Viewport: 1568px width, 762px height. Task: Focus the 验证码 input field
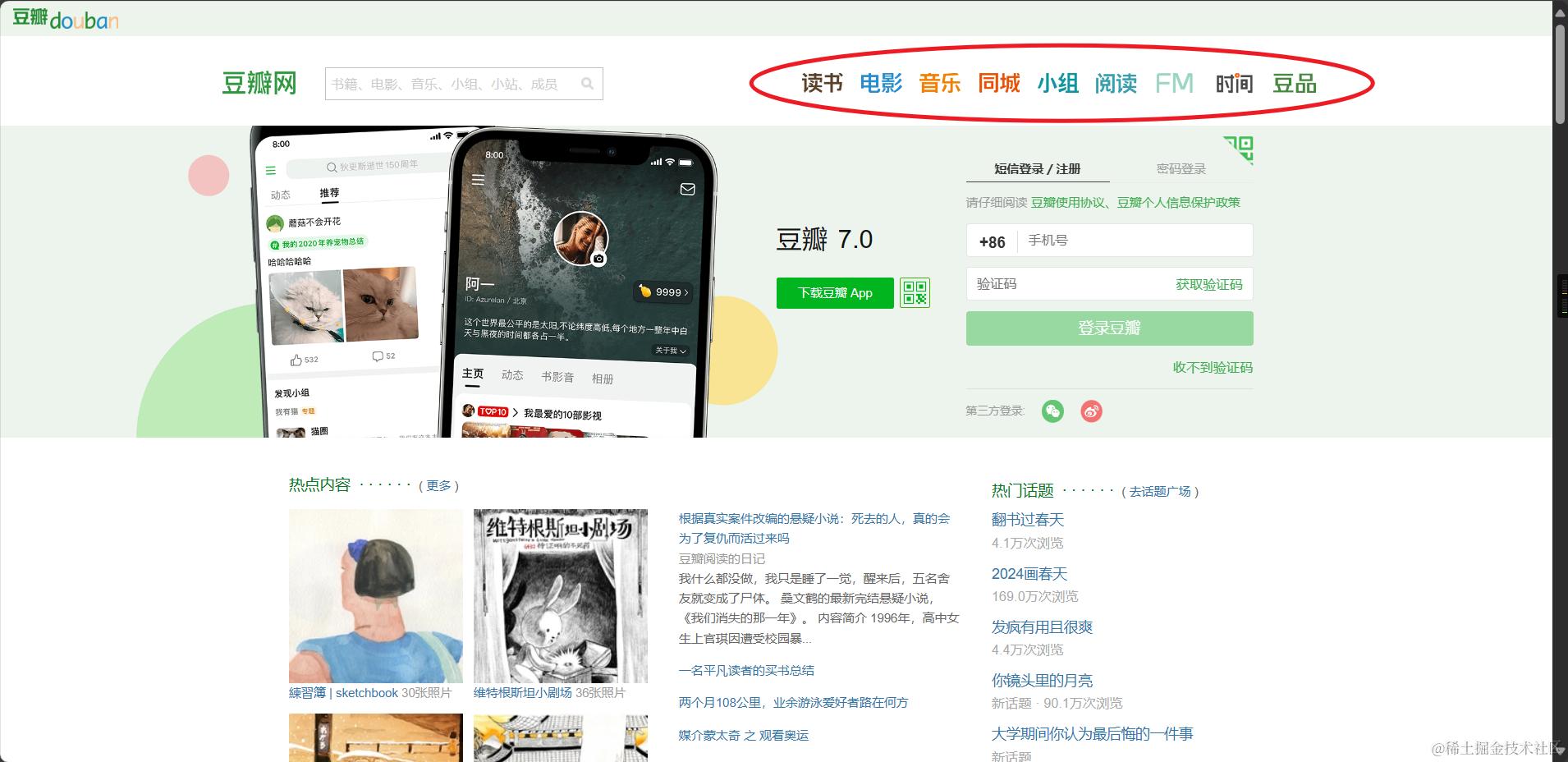pos(1067,284)
